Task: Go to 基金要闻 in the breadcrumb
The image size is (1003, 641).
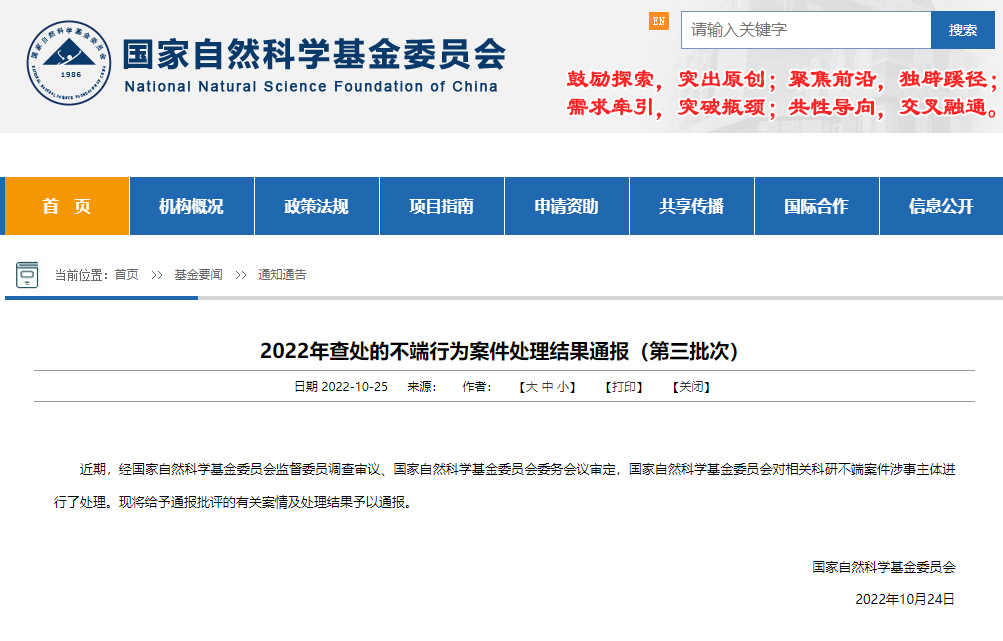Action: pos(198,274)
